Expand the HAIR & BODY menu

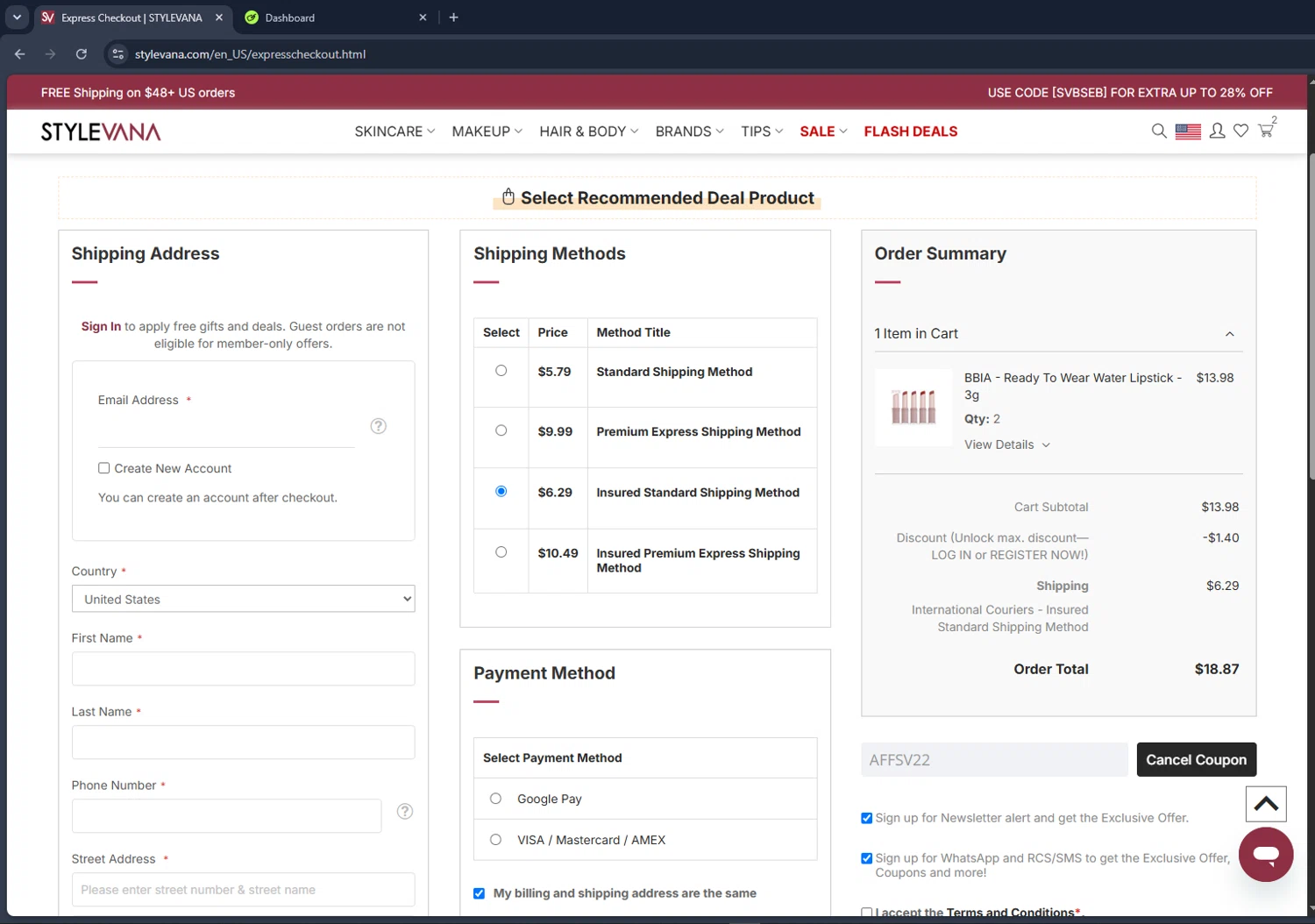[x=589, y=131]
